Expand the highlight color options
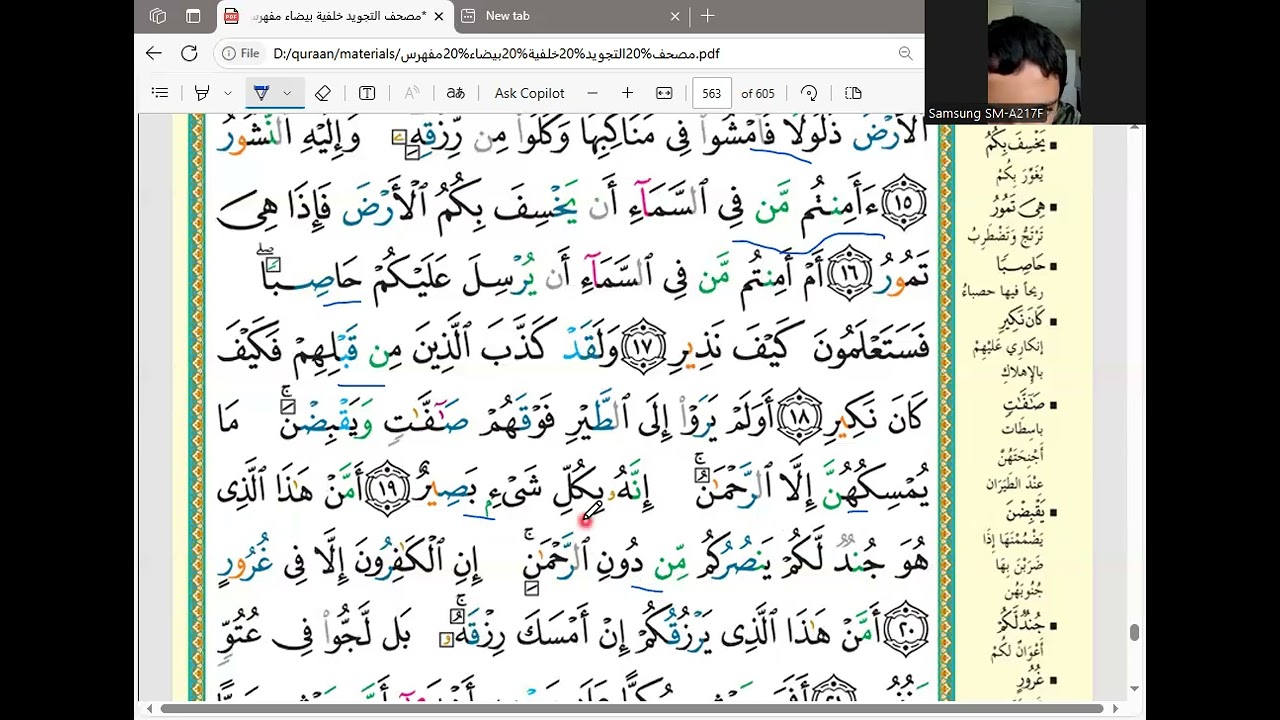The height and width of the screenshot is (720, 1280). pos(228,93)
